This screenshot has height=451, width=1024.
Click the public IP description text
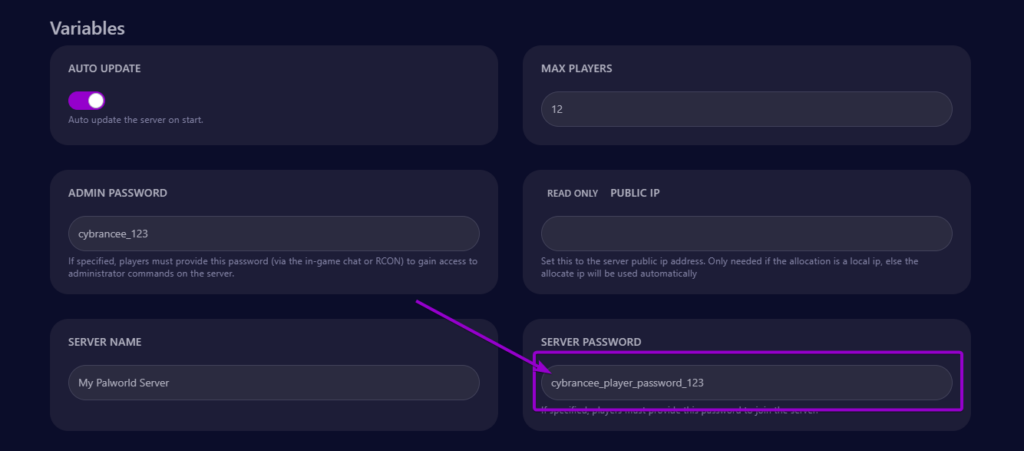pos(729,268)
